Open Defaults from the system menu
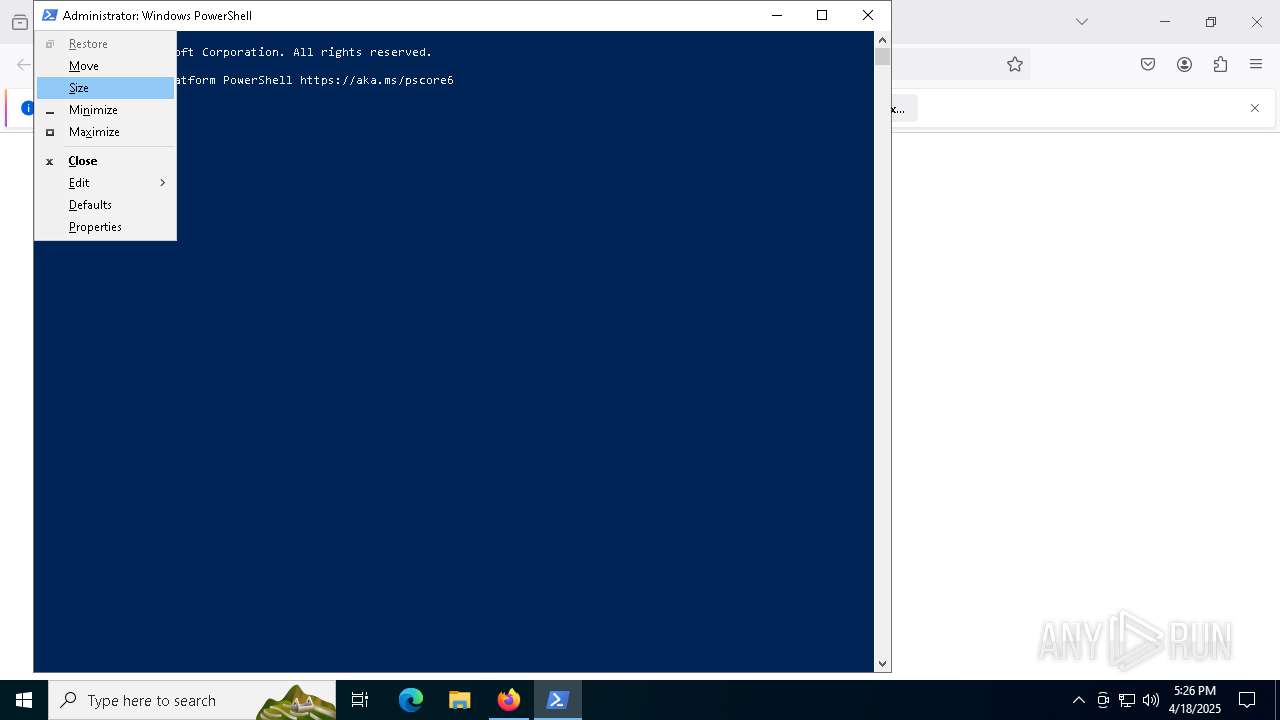Image resolution: width=1280 pixels, height=720 pixels. pyautogui.click(x=105, y=205)
